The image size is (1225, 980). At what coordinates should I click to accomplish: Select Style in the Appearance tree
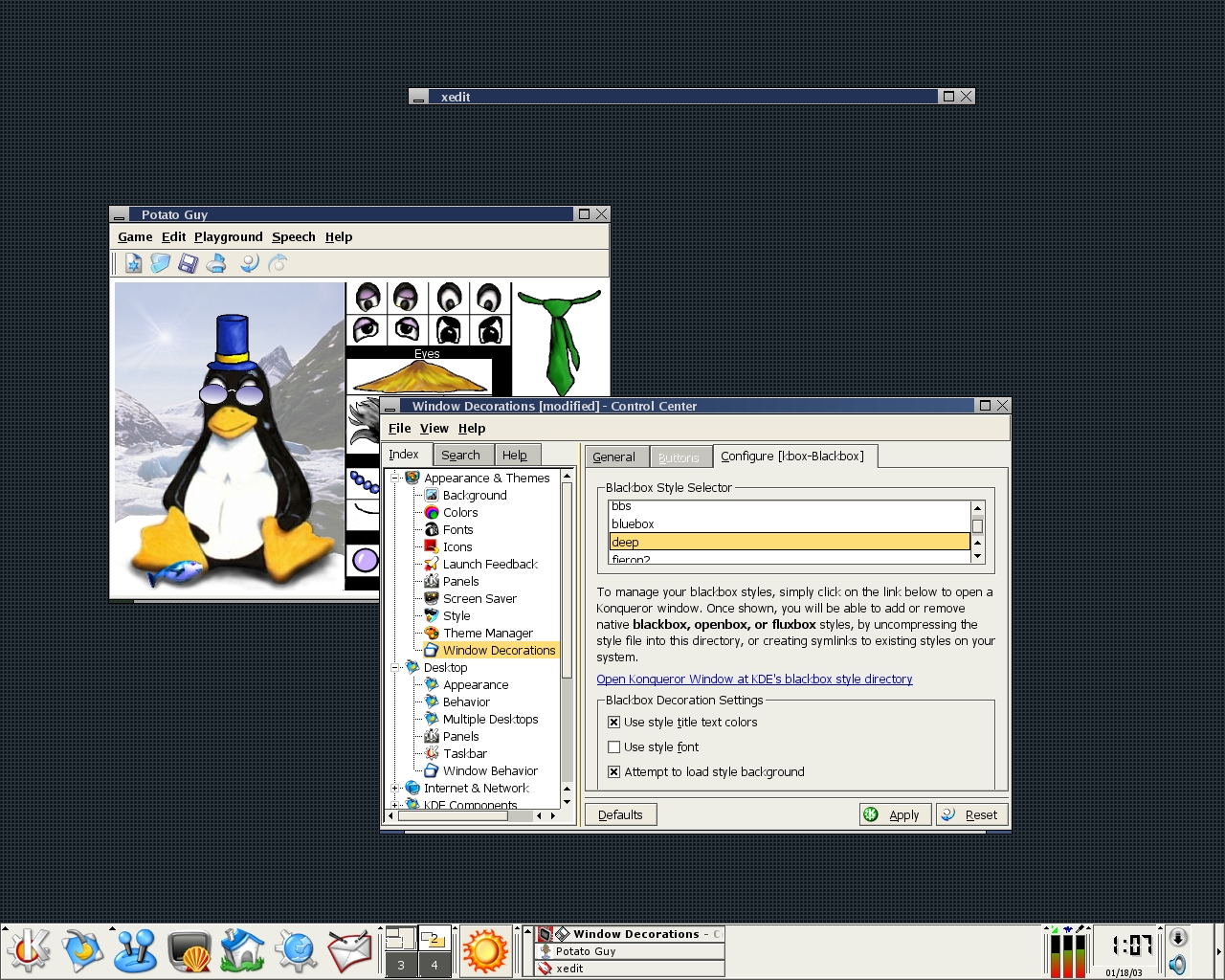[457, 616]
